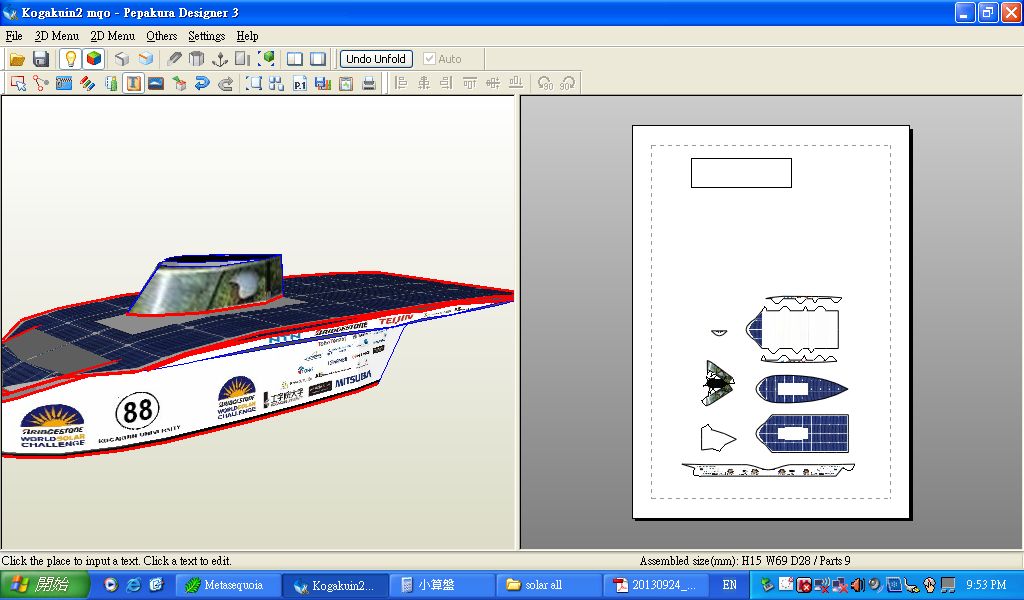Click the P.1 page settings icon
This screenshot has width=1024, height=600.
[x=300, y=84]
